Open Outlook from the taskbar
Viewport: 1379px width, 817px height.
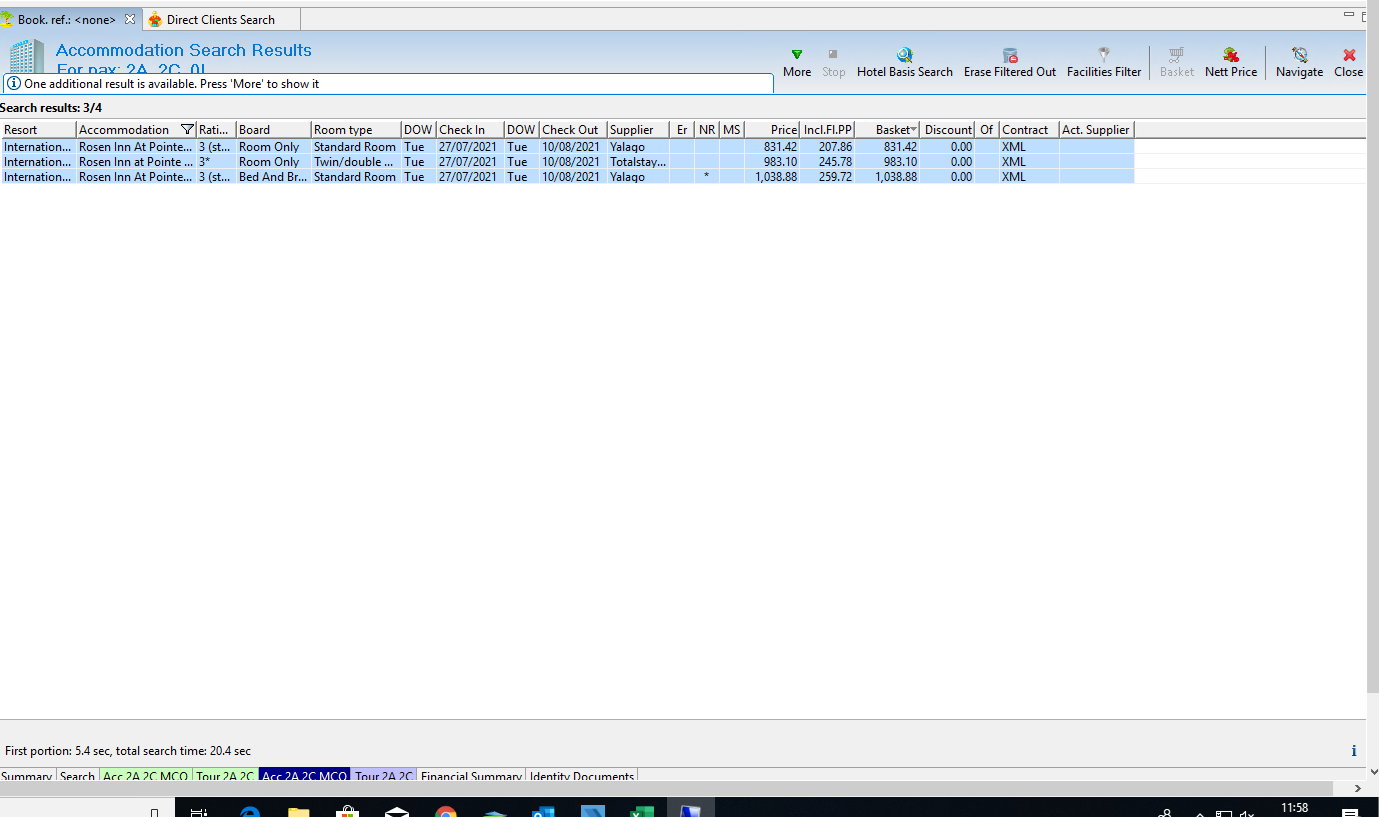coord(543,812)
